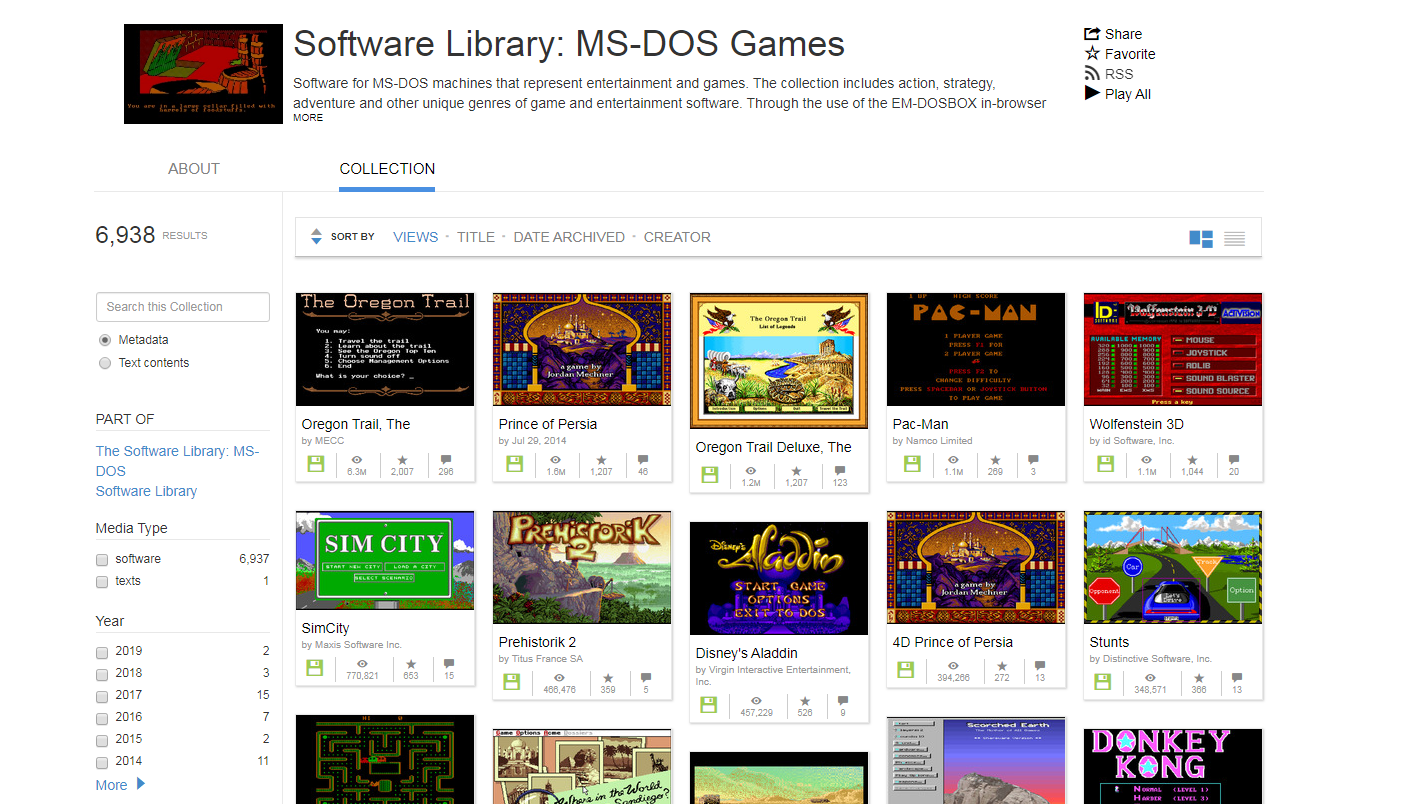Sort results by DATE ARCHIVED
1409x804 pixels.
coord(569,237)
